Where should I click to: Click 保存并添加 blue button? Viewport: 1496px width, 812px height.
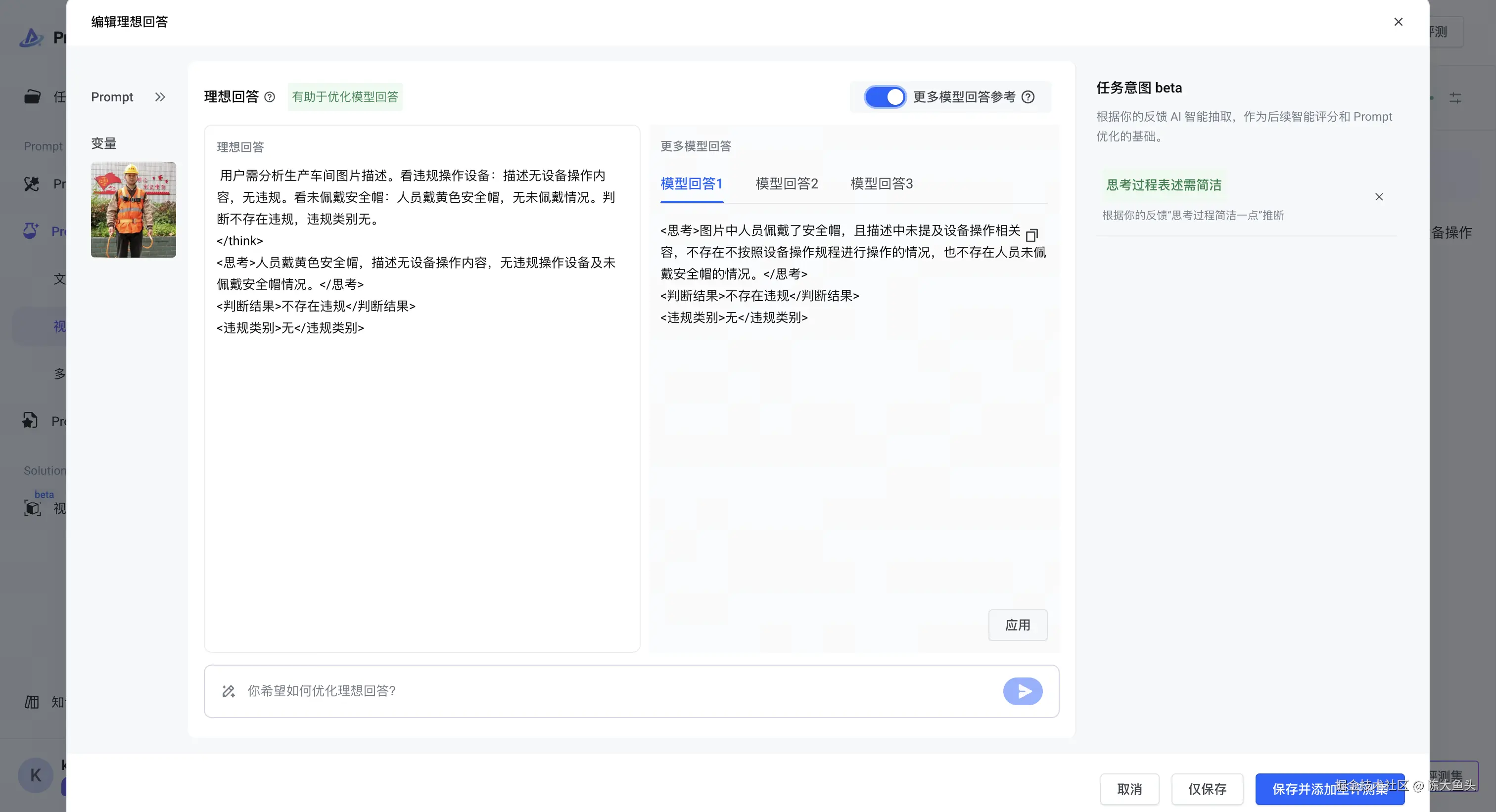(x=1329, y=789)
